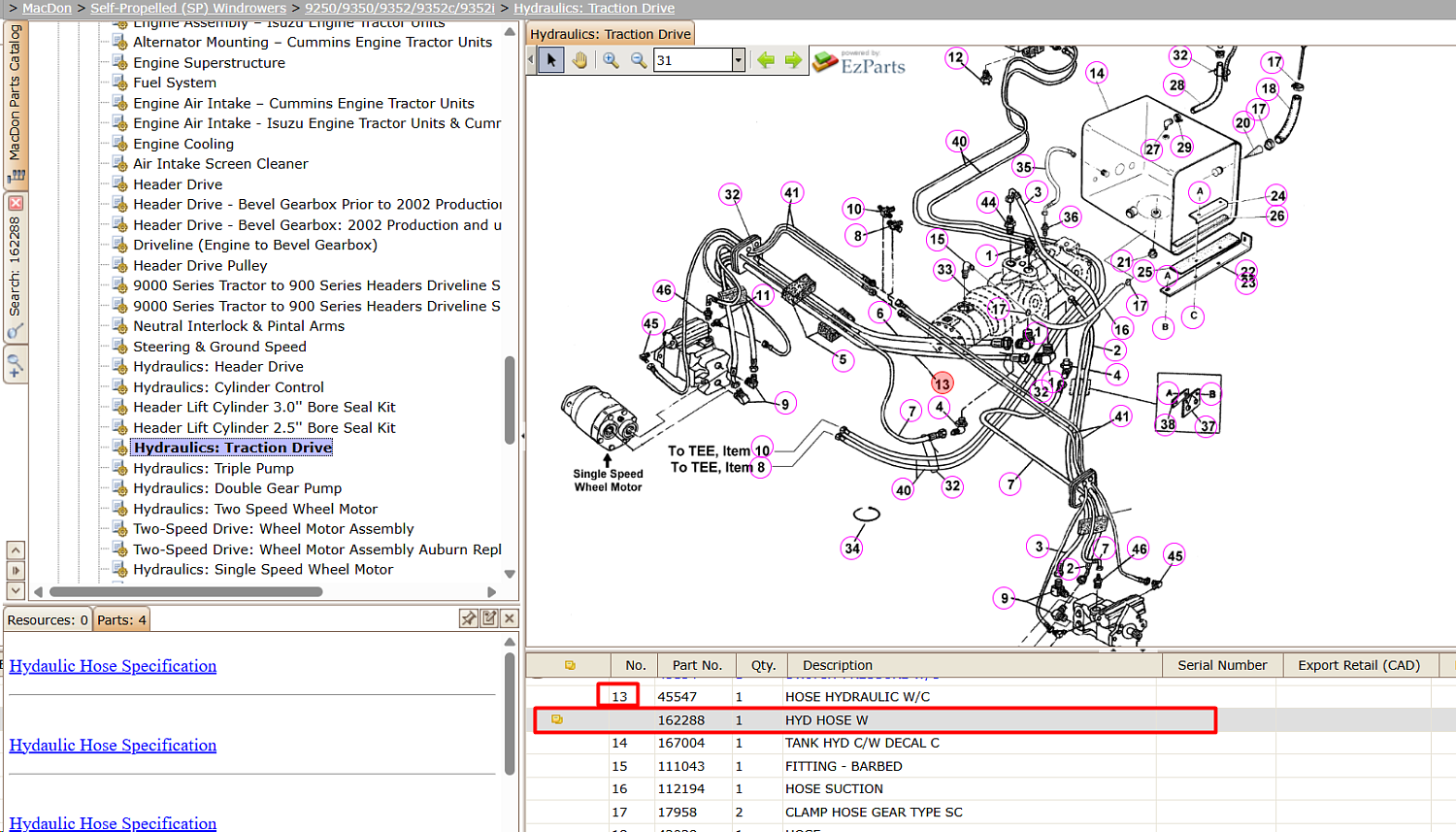Select Engine Cooling in the catalog tree
The image size is (1456, 832).
183,144
